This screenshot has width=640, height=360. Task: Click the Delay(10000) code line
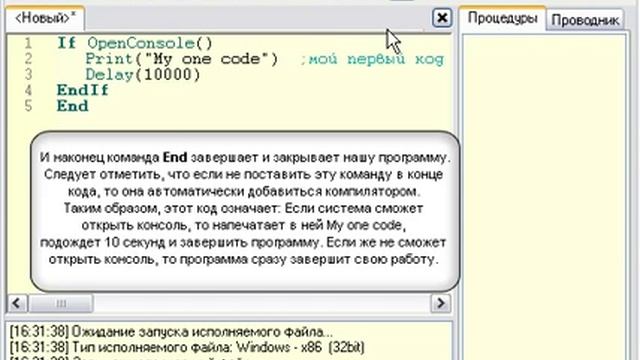tap(143, 75)
